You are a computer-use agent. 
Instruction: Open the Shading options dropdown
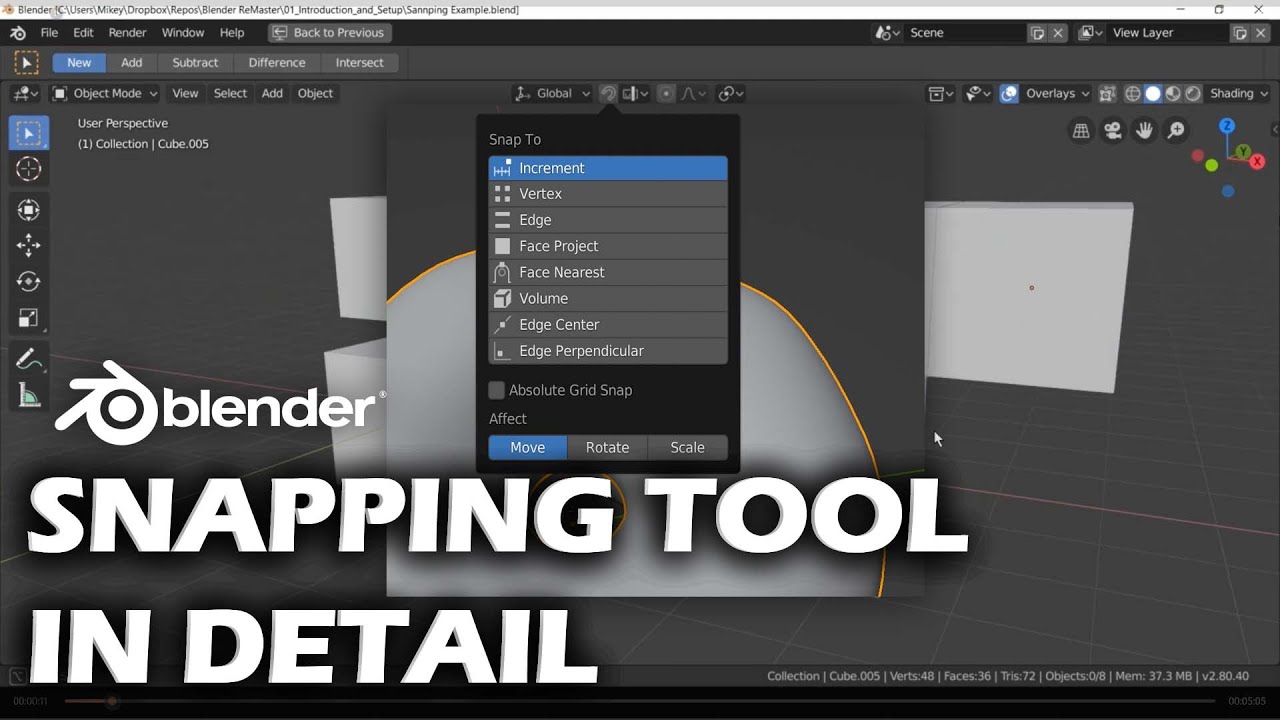point(1239,93)
